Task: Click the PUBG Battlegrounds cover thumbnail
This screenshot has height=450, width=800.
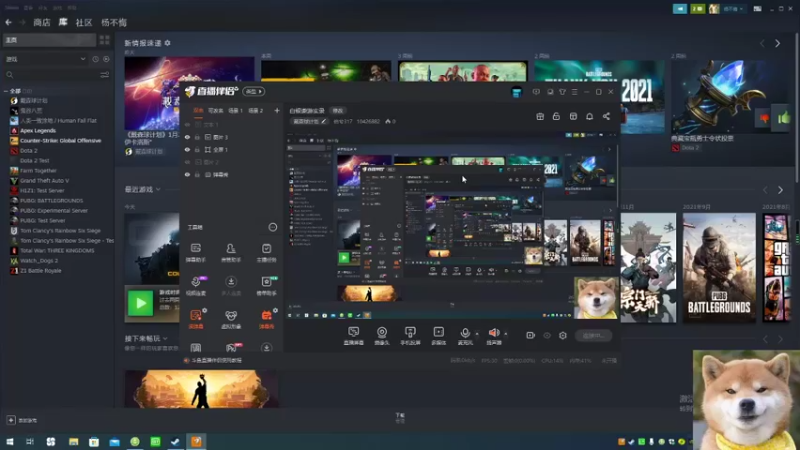Action: pos(719,267)
